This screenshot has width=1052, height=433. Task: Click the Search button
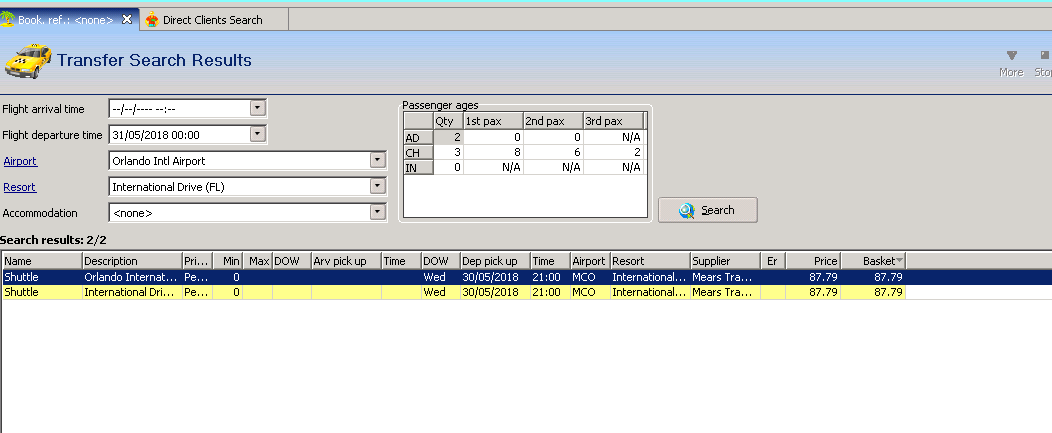[708, 210]
